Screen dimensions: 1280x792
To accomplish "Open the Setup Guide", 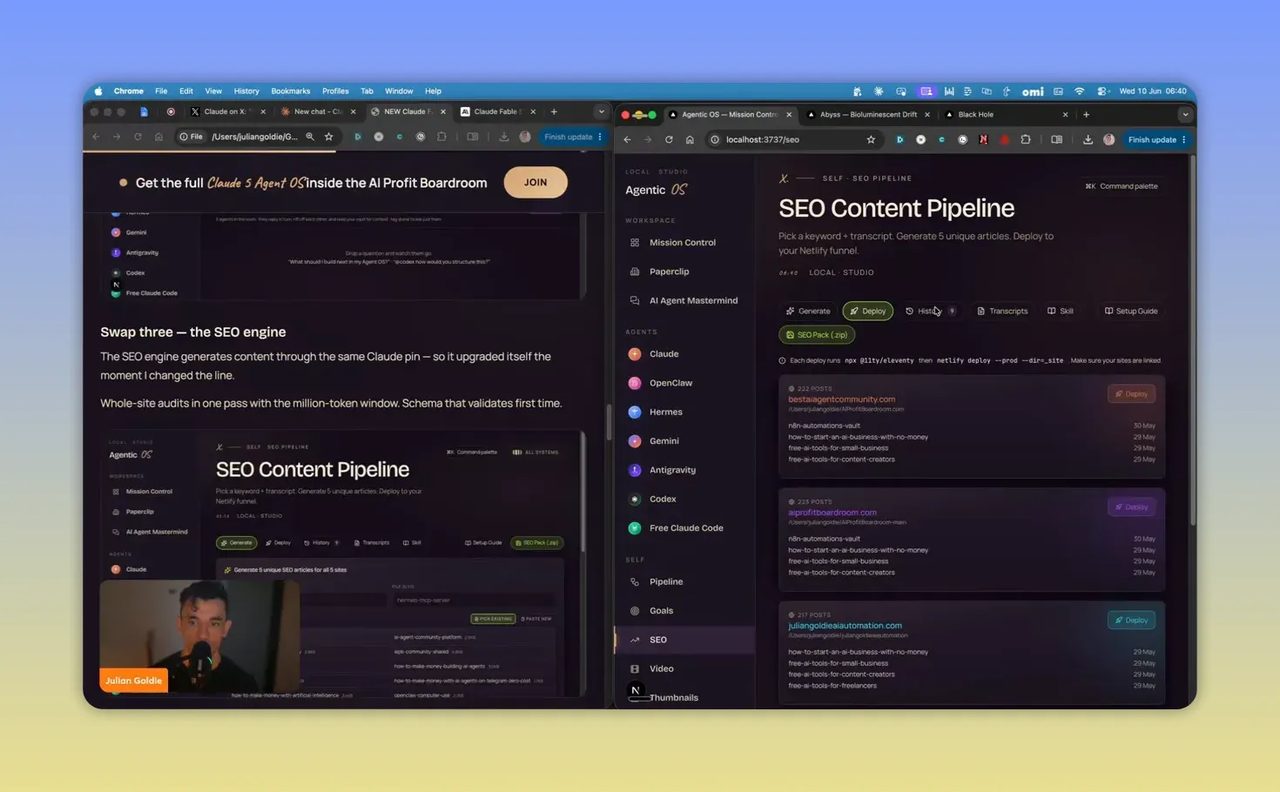I will [x=1131, y=311].
